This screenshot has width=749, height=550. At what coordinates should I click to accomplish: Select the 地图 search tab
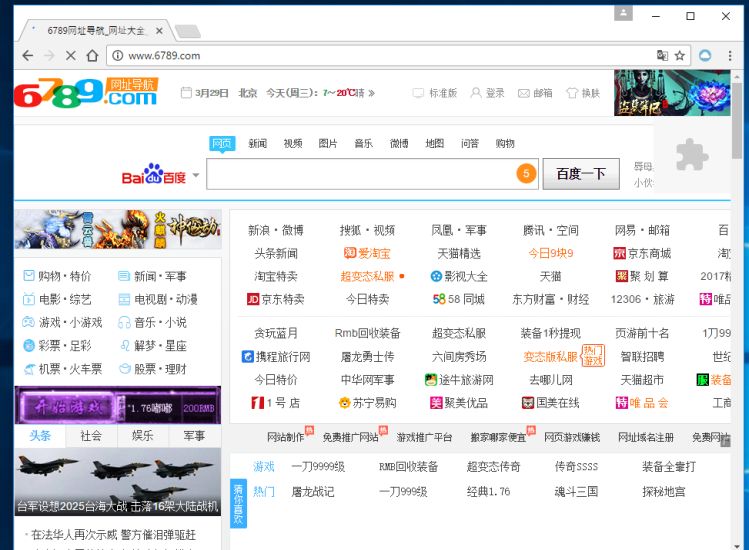click(435, 143)
